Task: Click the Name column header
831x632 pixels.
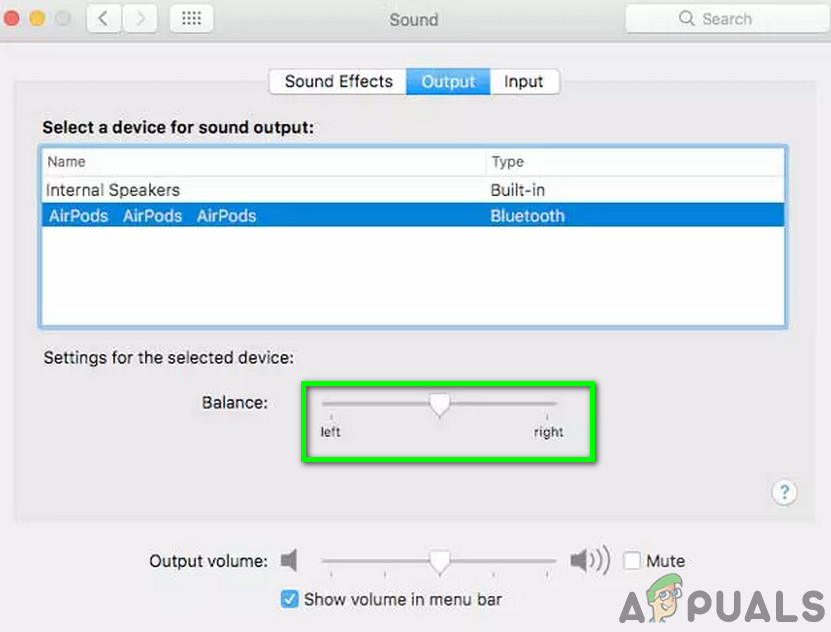Action: (263, 162)
